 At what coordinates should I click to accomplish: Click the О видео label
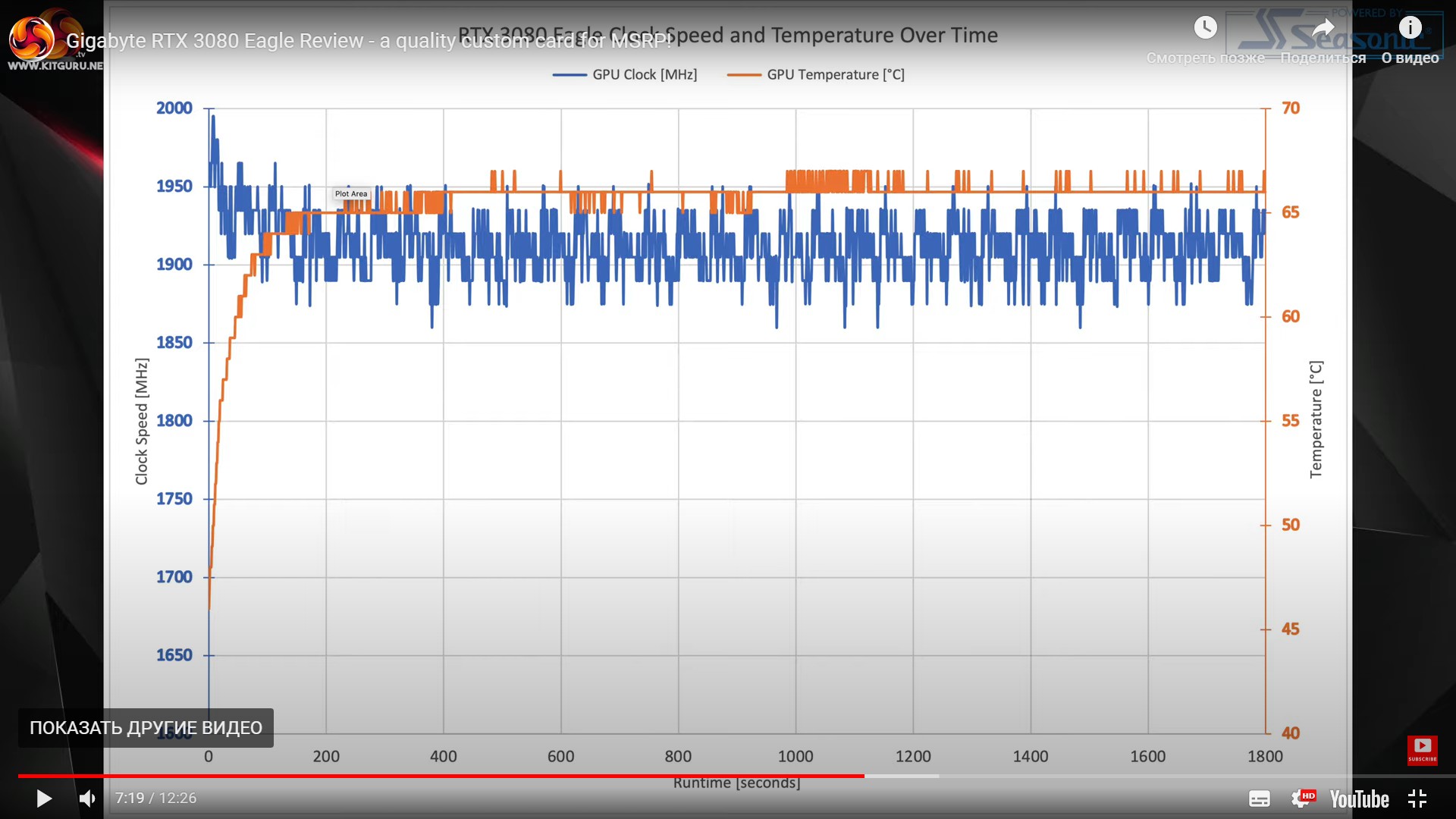[x=1410, y=58]
